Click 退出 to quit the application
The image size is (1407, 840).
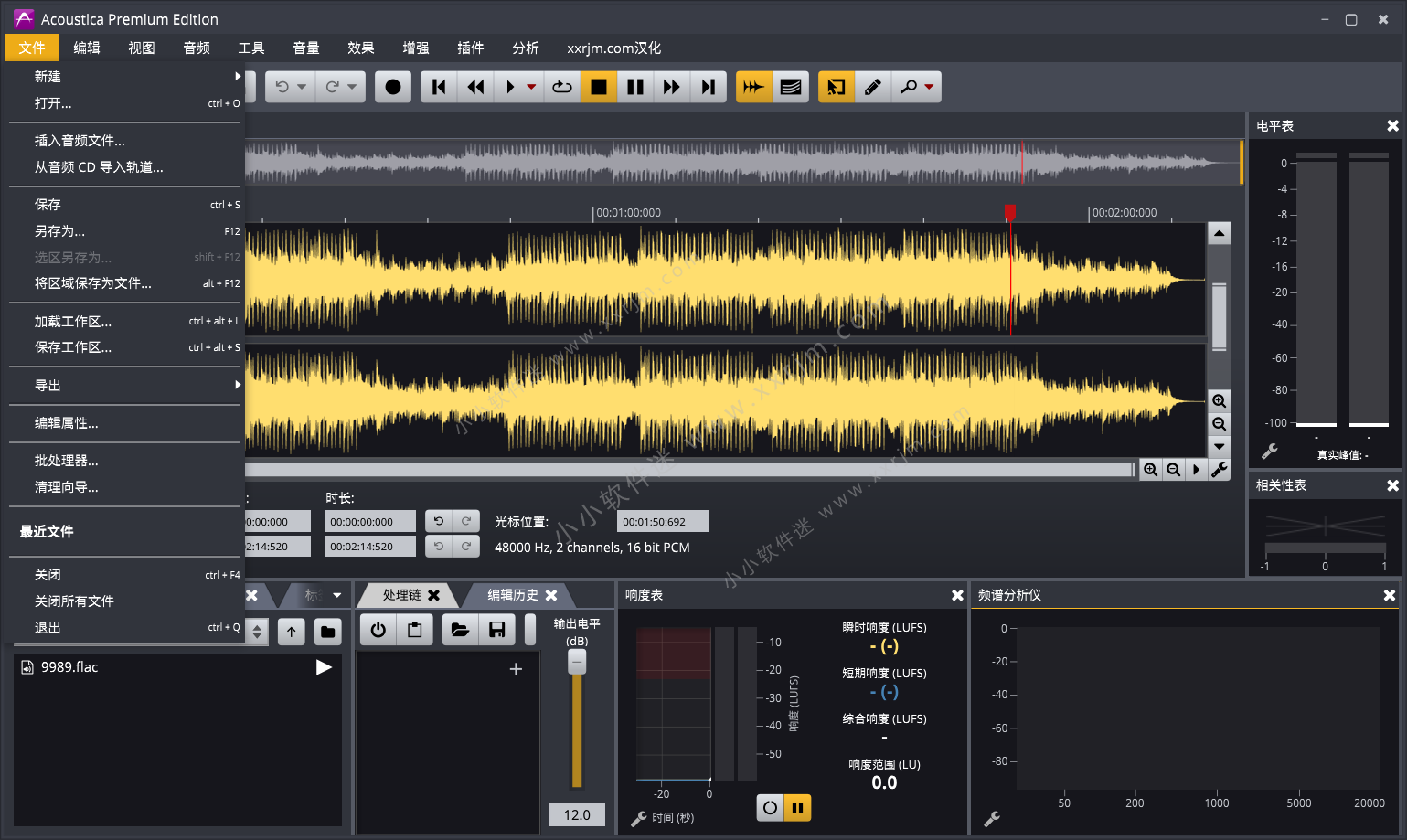(x=125, y=628)
